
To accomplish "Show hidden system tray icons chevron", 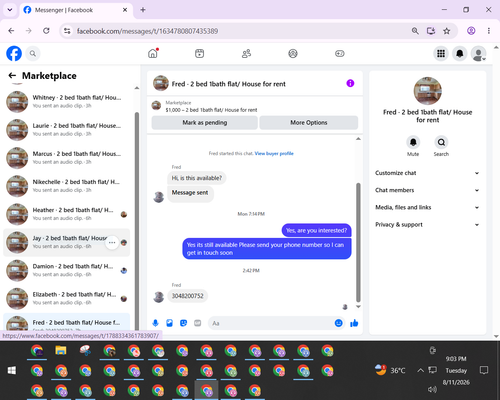I will tap(420, 370).
